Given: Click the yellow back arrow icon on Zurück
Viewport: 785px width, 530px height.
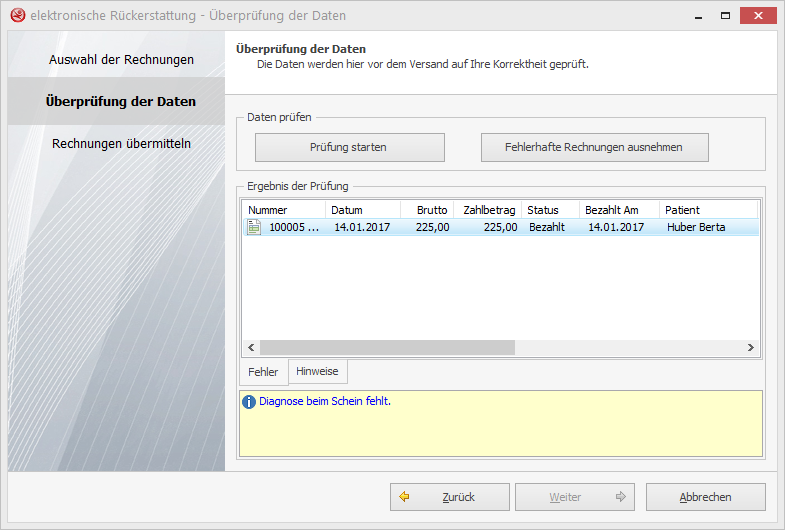Looking at the screenshot, I should tap(404, 497).
